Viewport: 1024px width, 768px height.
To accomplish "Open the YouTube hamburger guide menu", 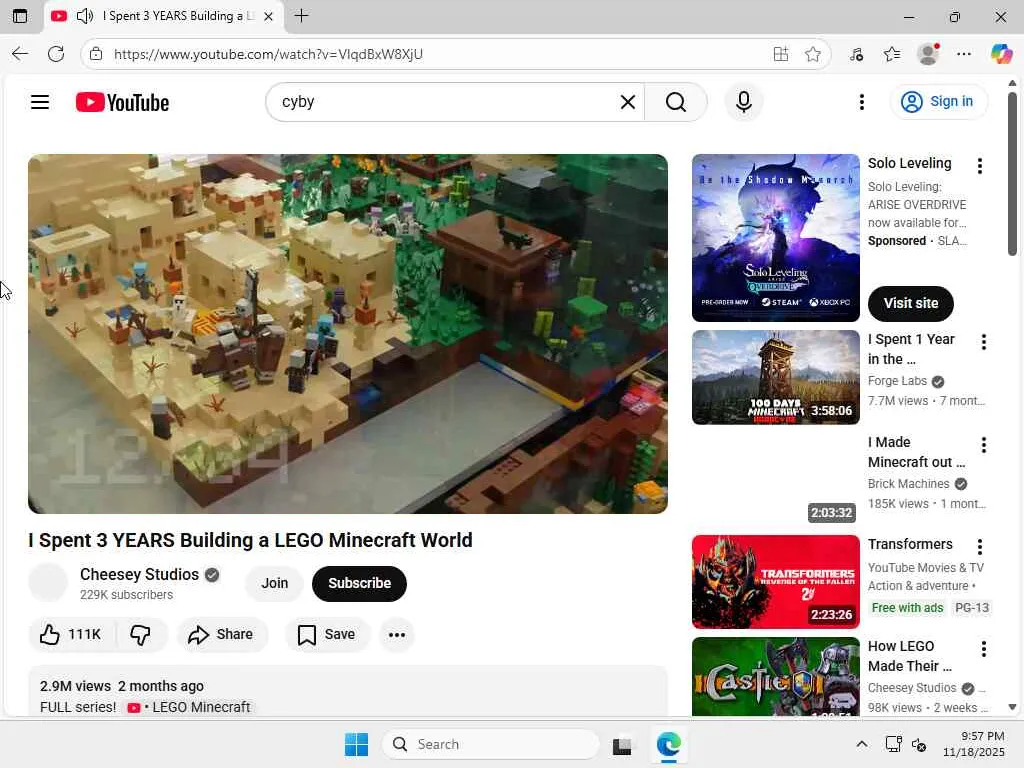I will click(40, 102).
